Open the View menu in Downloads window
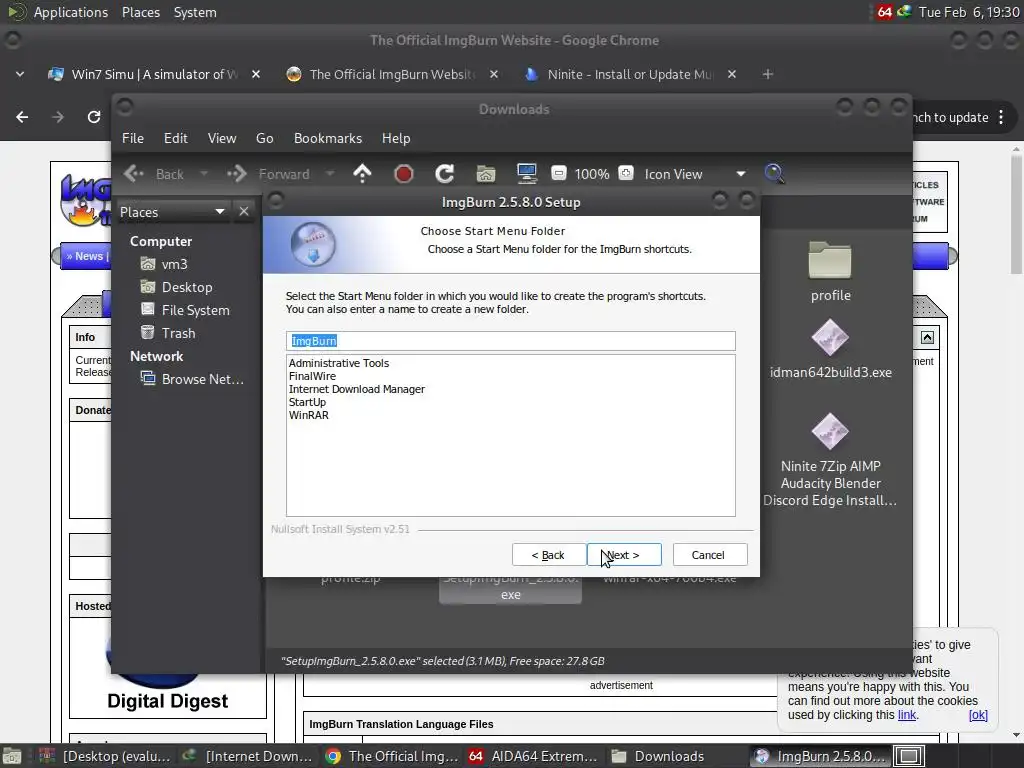1024x768 pixels. pyautogui.click(x=222, y=138)
